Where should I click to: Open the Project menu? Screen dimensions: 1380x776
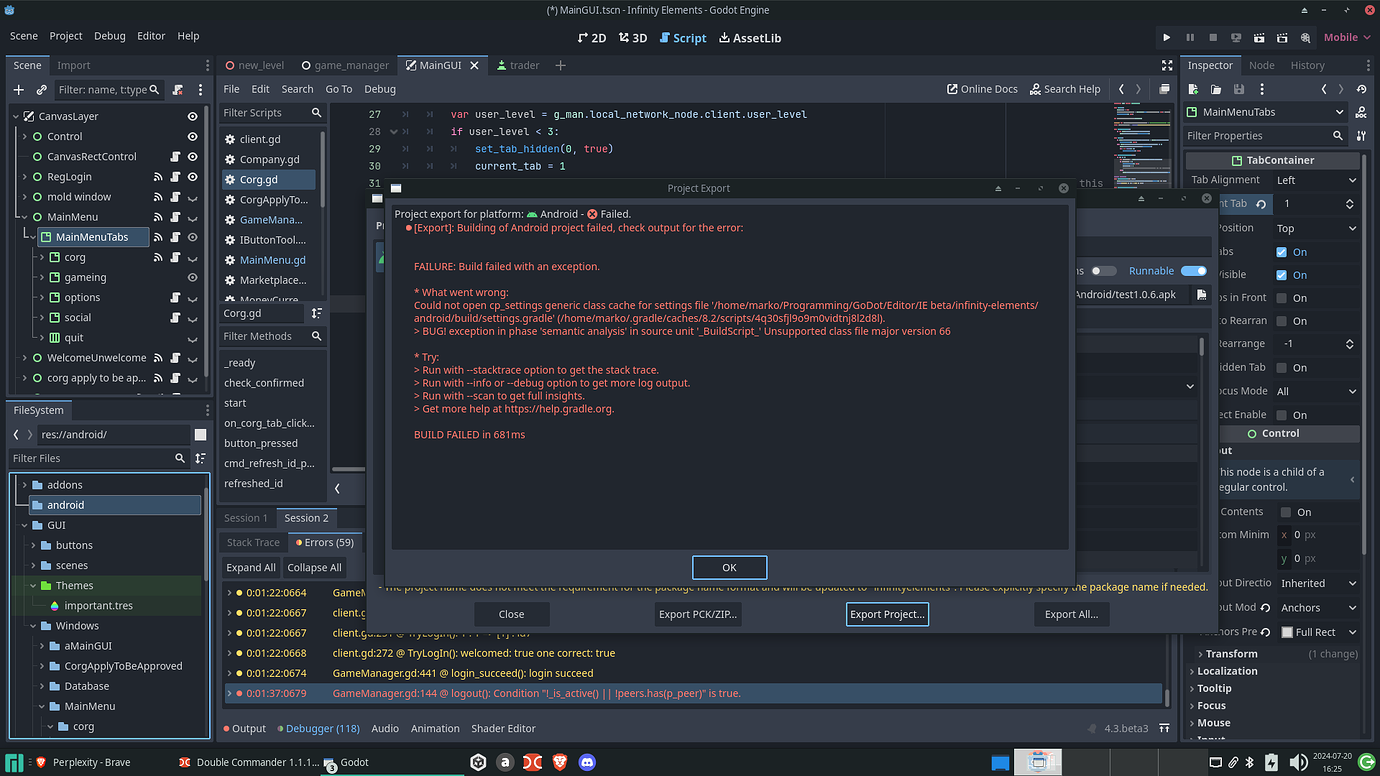tap(66, 36)
